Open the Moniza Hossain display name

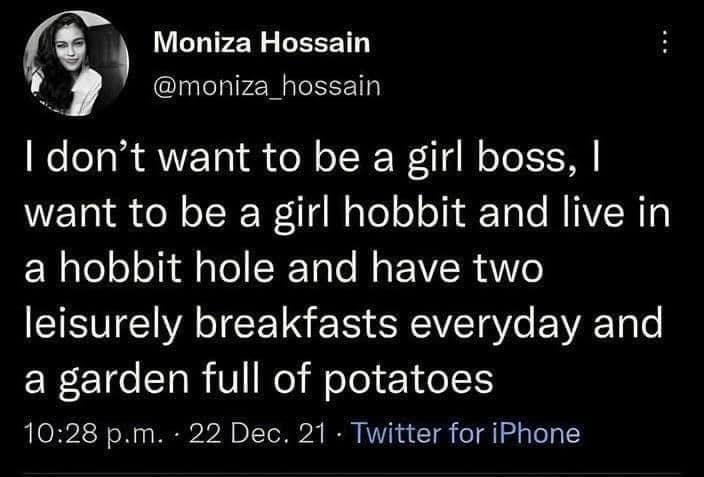click(x=263, y=43)
